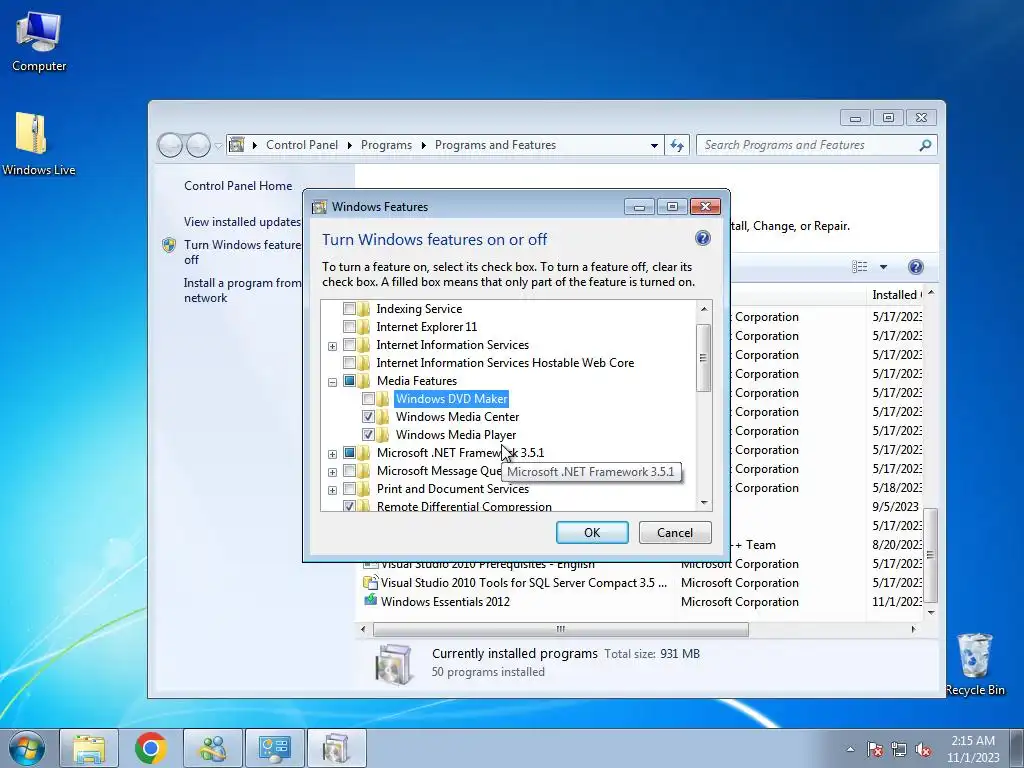Launch Google Chrome from the taskbar

point(151,748)
